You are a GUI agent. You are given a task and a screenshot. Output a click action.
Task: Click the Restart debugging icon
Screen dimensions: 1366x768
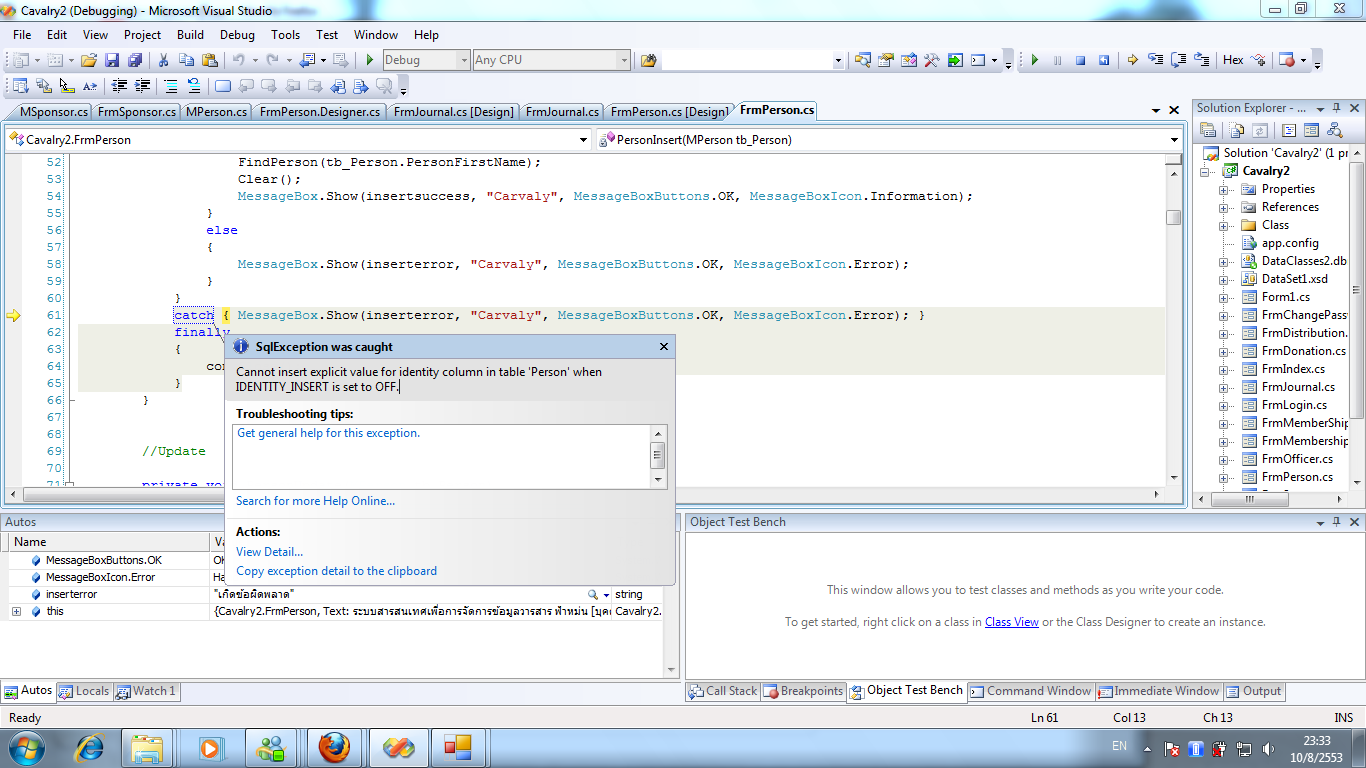[1104, 60]
